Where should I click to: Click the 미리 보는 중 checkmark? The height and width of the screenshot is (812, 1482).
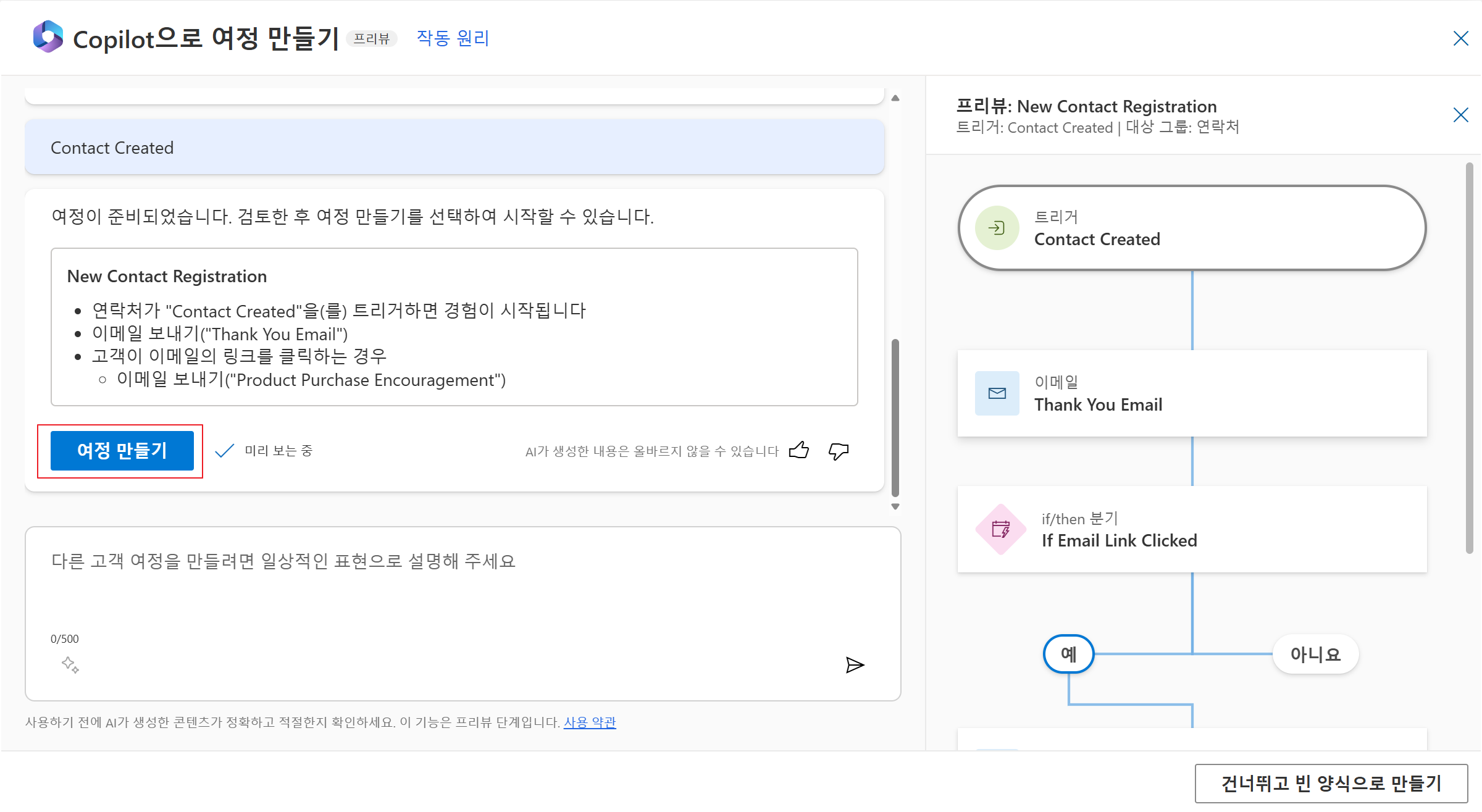pos(225,451)
